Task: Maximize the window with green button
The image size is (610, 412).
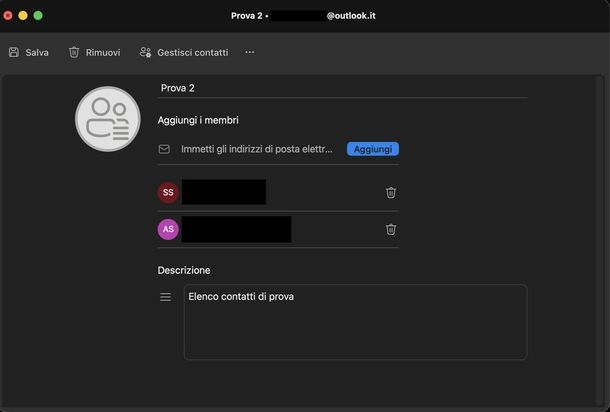Action: 38,16
